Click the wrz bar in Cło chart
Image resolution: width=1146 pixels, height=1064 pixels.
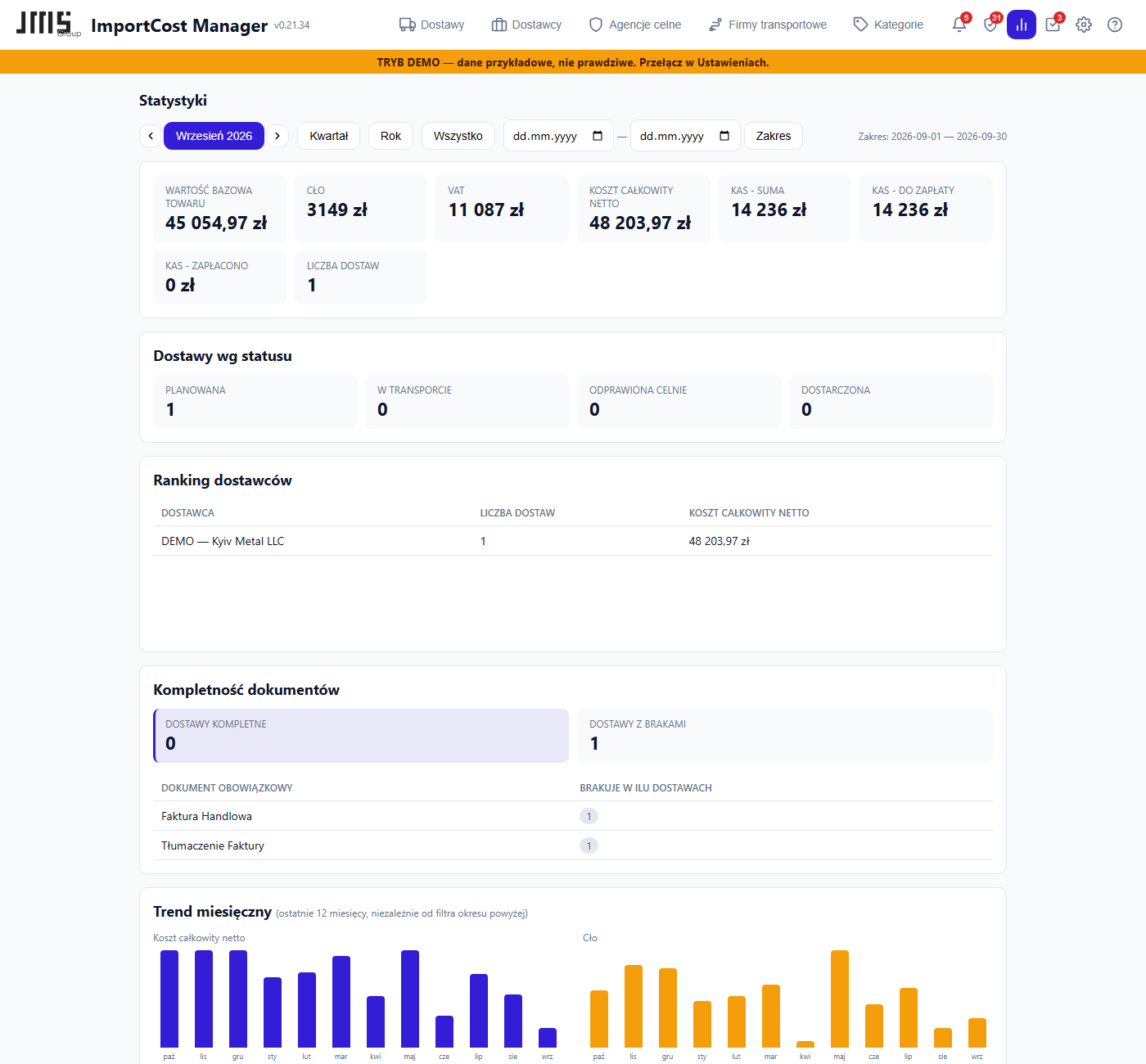977,1033
